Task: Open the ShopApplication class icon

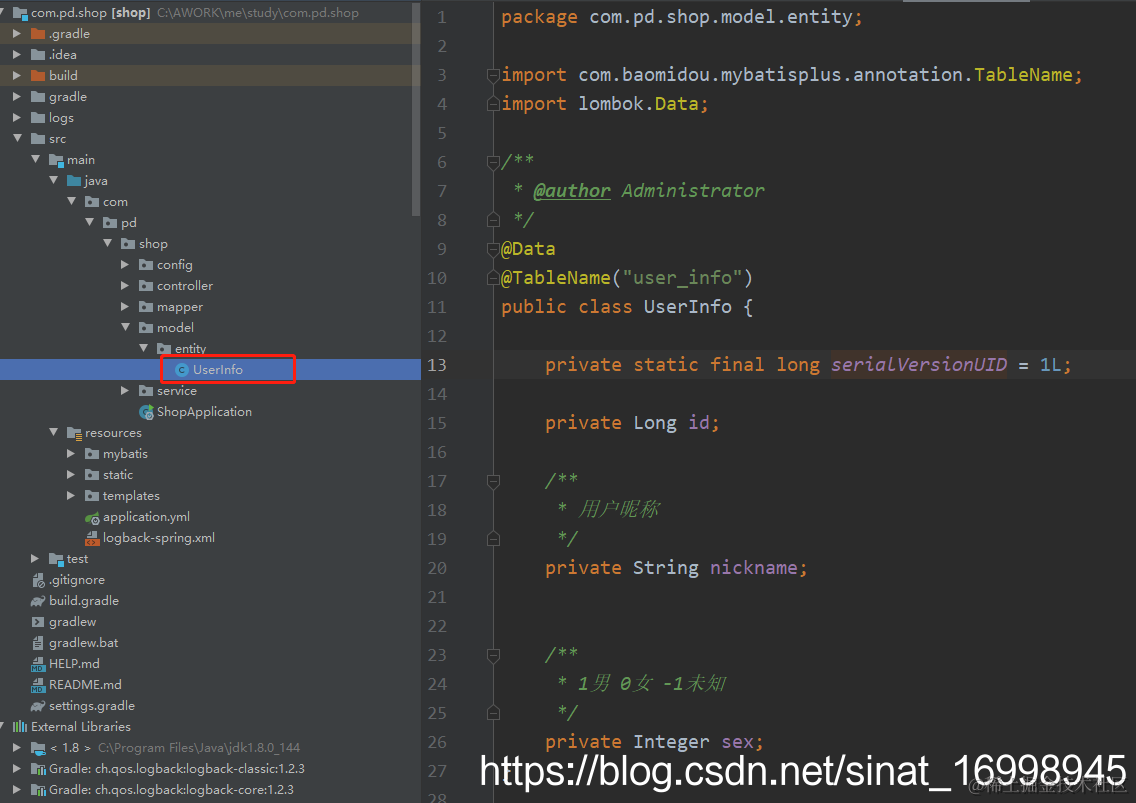Action: pos(146,412)
